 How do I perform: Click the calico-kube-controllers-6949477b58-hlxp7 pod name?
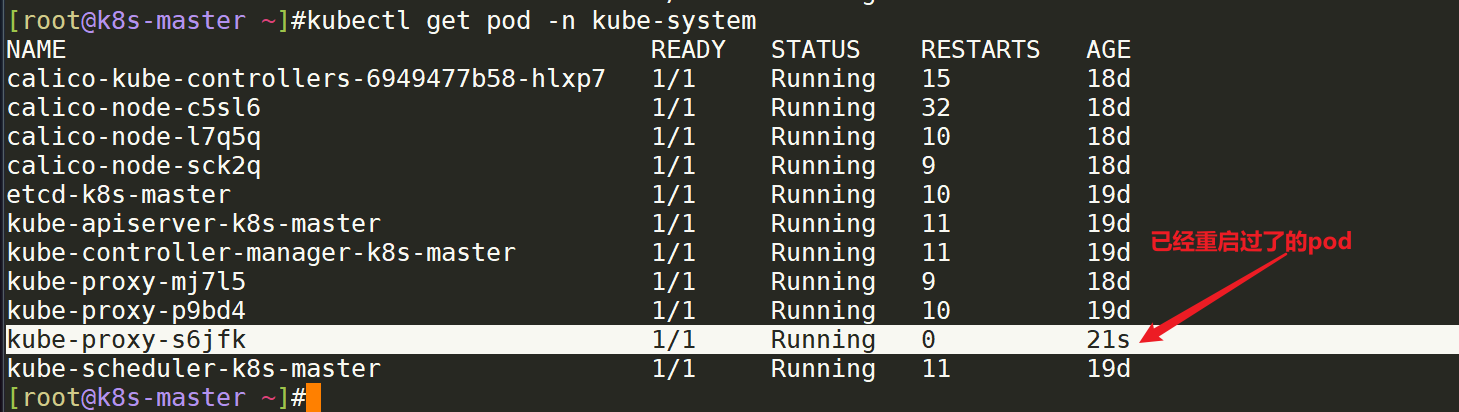[306, 79]
